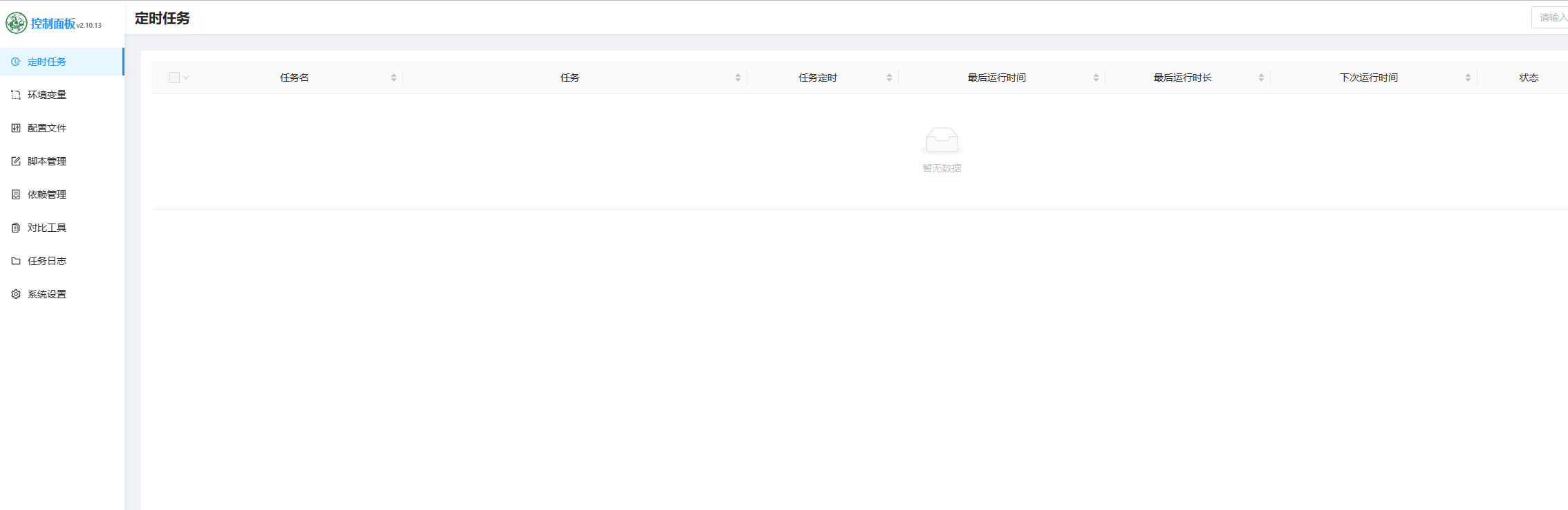Sort by 最后运行时长 column arrows
The width and height of the screenshot is (1568, 510).
[1261, 78]
